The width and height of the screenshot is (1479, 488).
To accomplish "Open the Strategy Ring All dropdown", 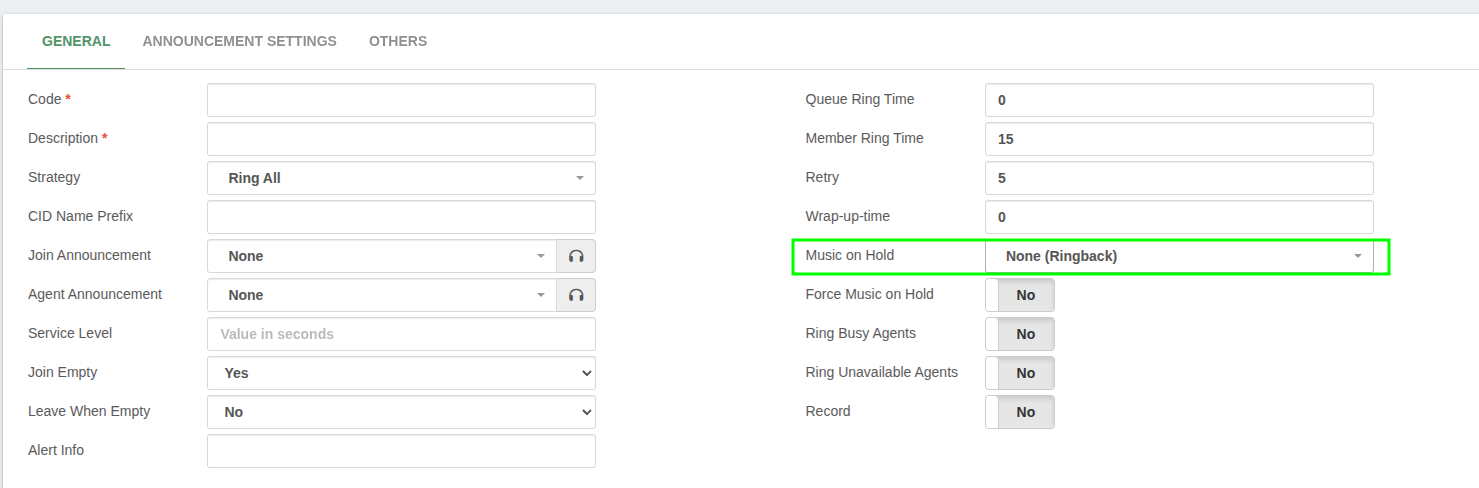I will [401, 178].
